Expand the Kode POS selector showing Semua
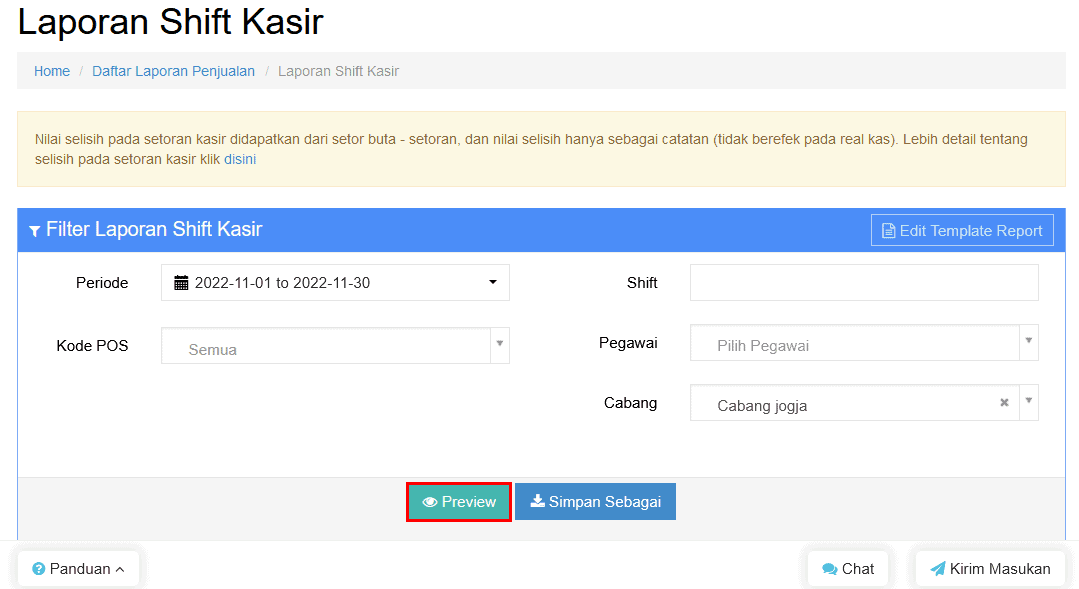 (x=500, y=343)
